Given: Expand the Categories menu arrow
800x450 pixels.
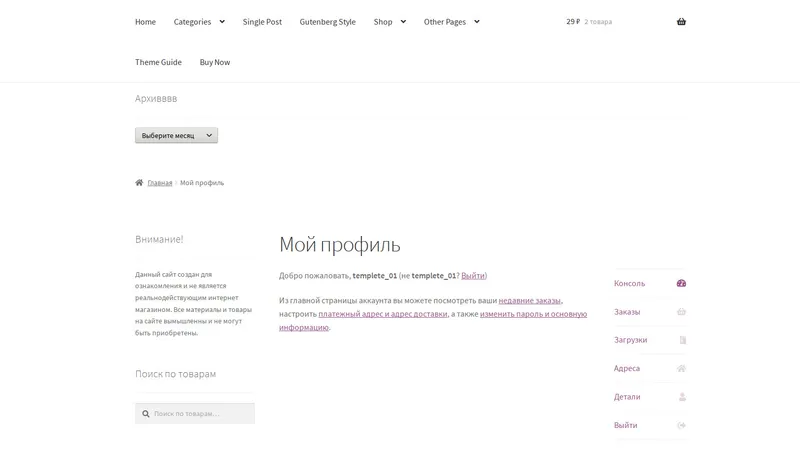Looking at the screenshot, I should click(x=222, y=21).
